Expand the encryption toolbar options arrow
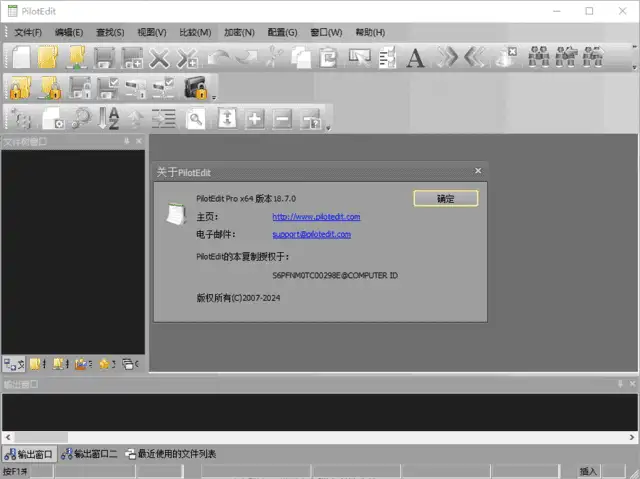The height and width of the screenshot is (479, 640). tap(214, 98)
